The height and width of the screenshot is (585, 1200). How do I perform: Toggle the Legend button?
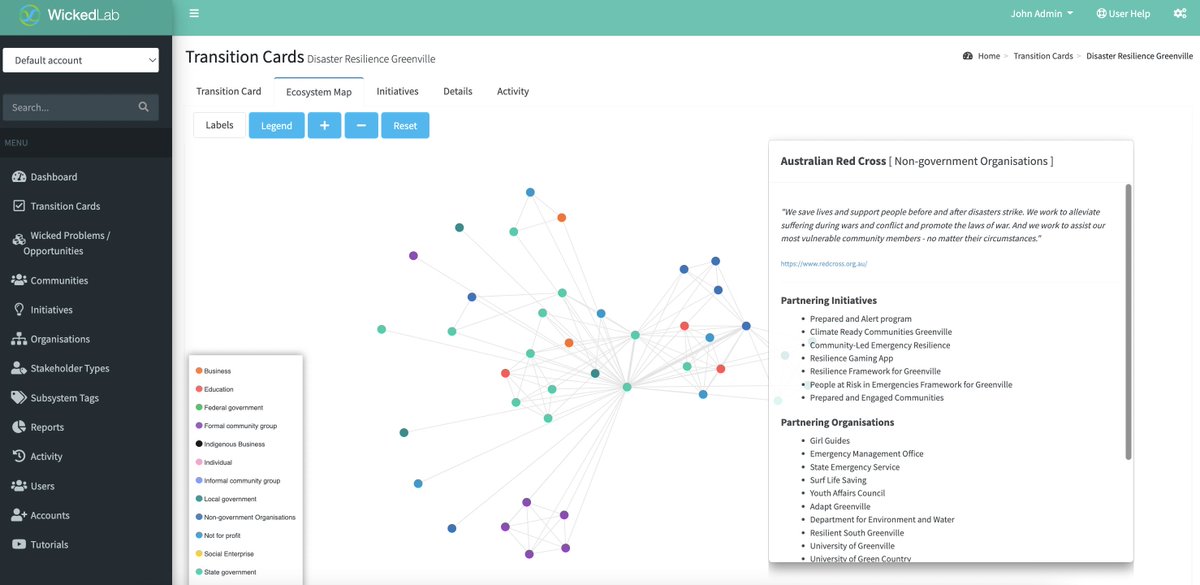coord(277,125)
